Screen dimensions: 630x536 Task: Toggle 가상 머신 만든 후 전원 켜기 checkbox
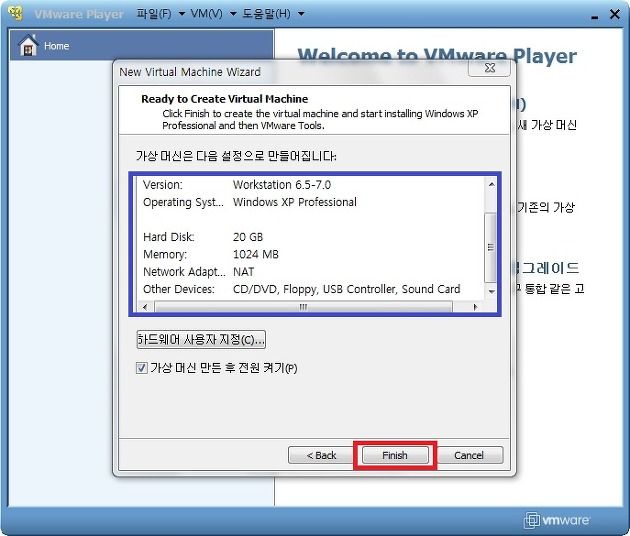(x=141, y=368)
